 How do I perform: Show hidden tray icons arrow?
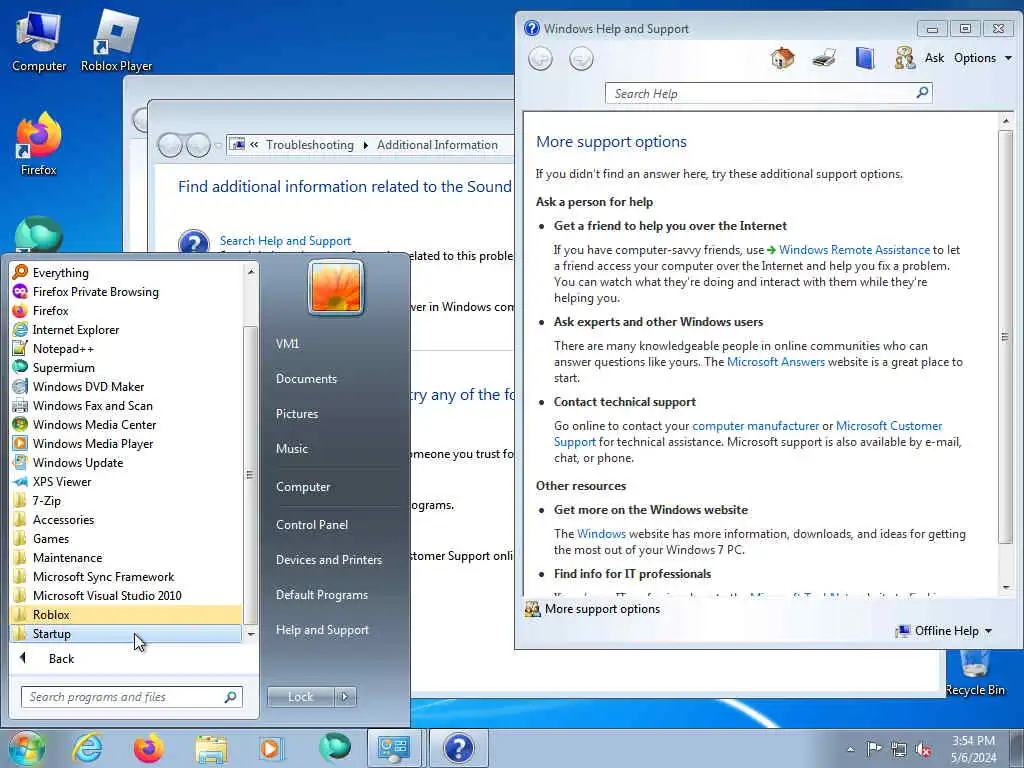click(x=850, y=750)
